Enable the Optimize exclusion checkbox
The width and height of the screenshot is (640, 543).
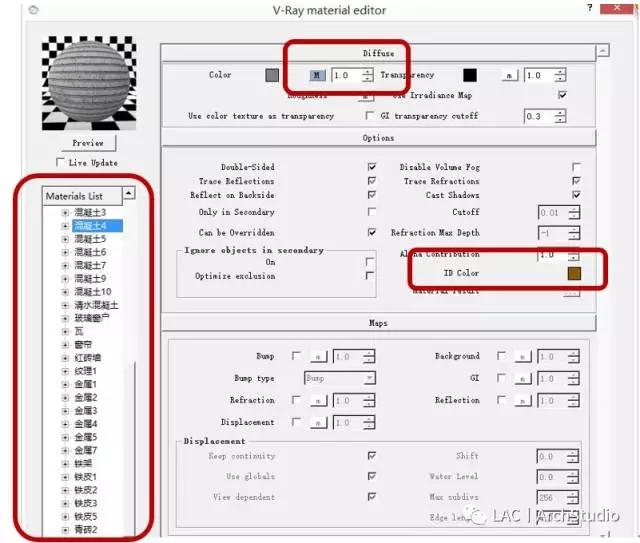[369, 276]
